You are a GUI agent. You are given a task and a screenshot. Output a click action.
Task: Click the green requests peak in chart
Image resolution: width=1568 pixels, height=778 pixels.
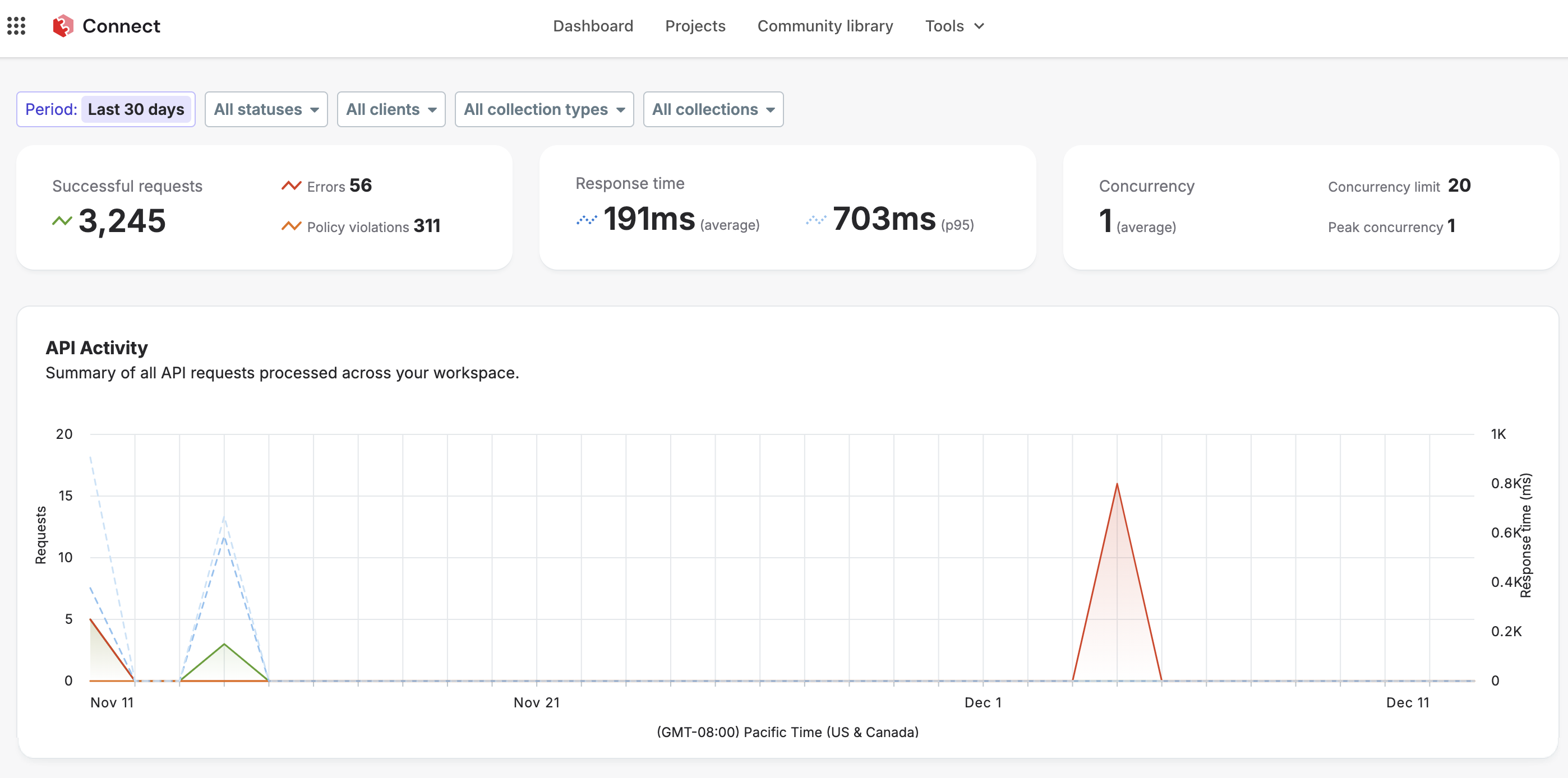pos(224,643)
